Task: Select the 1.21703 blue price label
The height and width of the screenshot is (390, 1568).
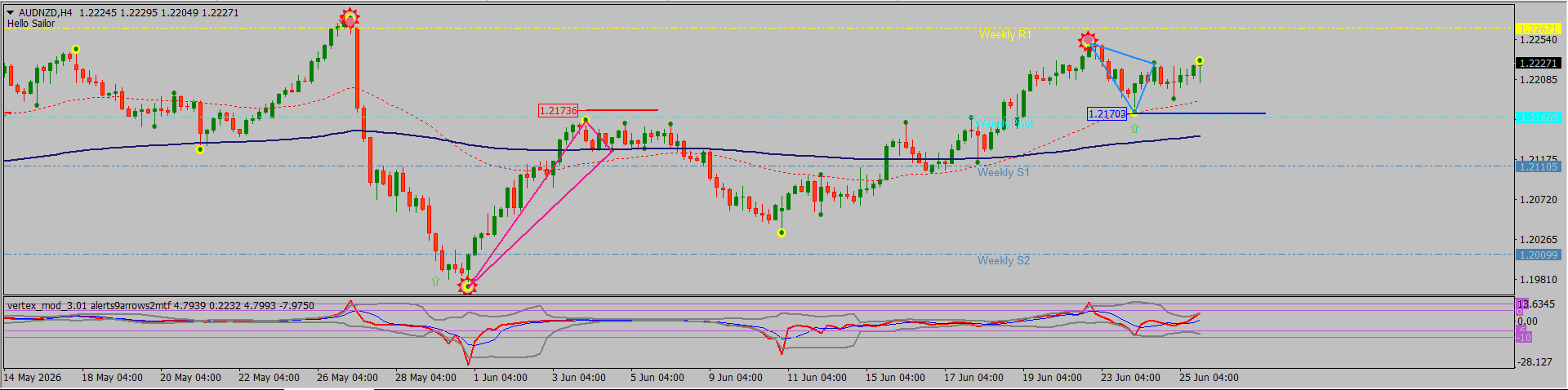Action: pyautogui.click(x=1107, y=114)
